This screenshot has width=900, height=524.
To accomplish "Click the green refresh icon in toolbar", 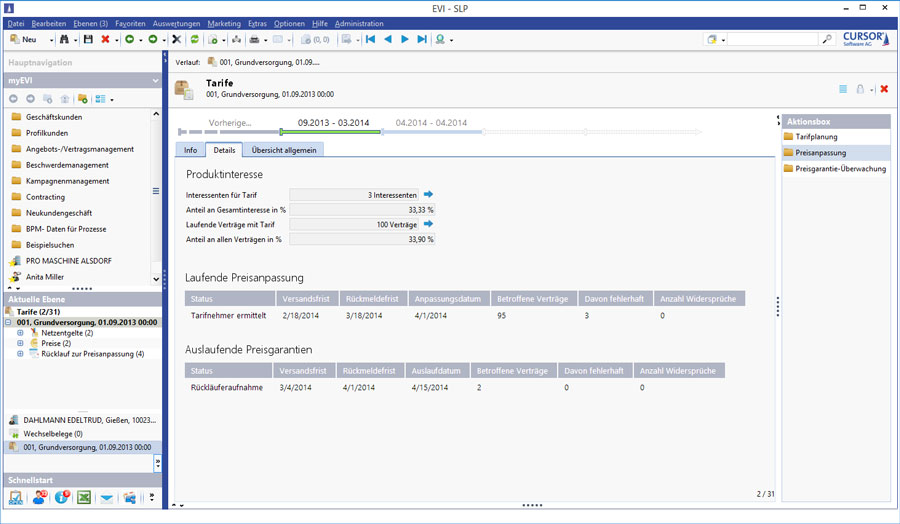I will point(195,39).
